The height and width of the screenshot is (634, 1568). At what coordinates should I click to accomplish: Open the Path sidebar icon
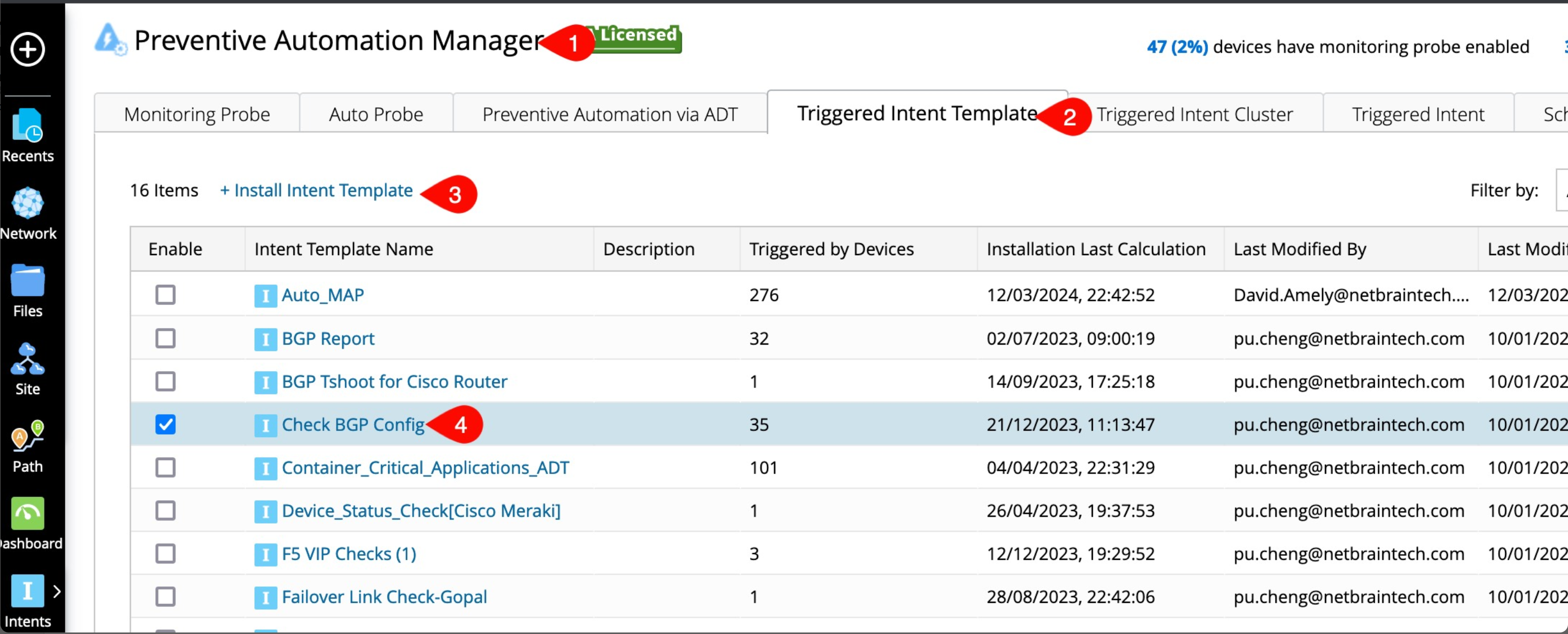(x=28, y=436)
